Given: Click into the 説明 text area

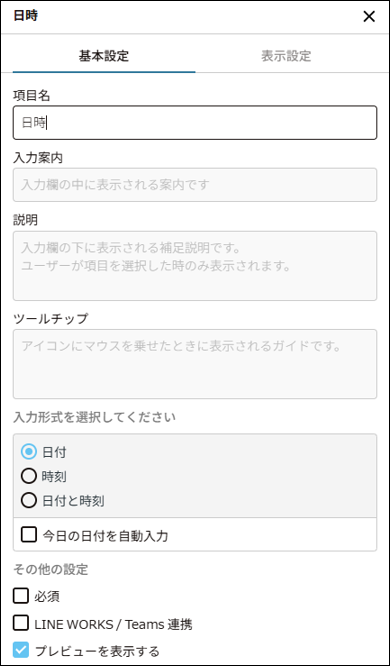Looking at the screenshot, I should click(x=195, y=266).
